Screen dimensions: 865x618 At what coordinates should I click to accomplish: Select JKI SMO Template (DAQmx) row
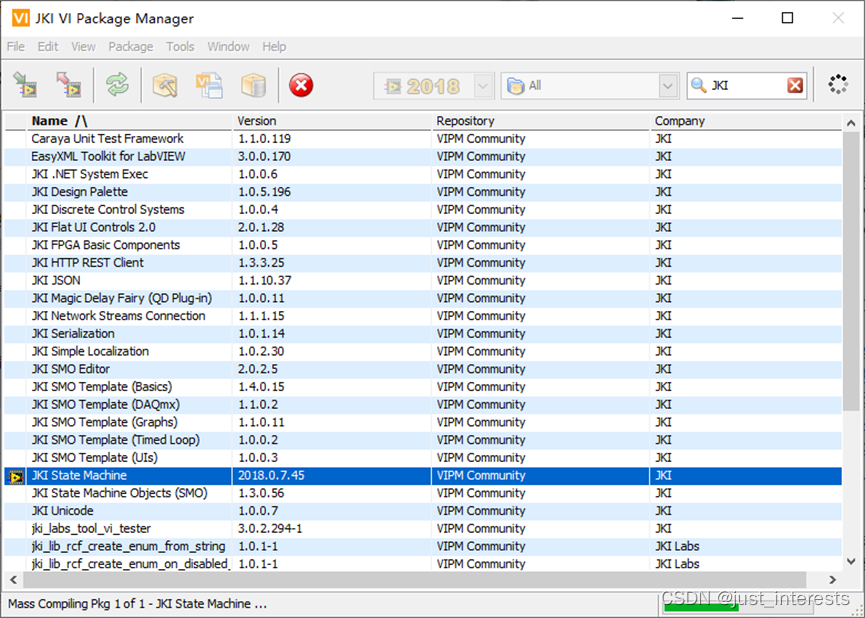(423, 404)
